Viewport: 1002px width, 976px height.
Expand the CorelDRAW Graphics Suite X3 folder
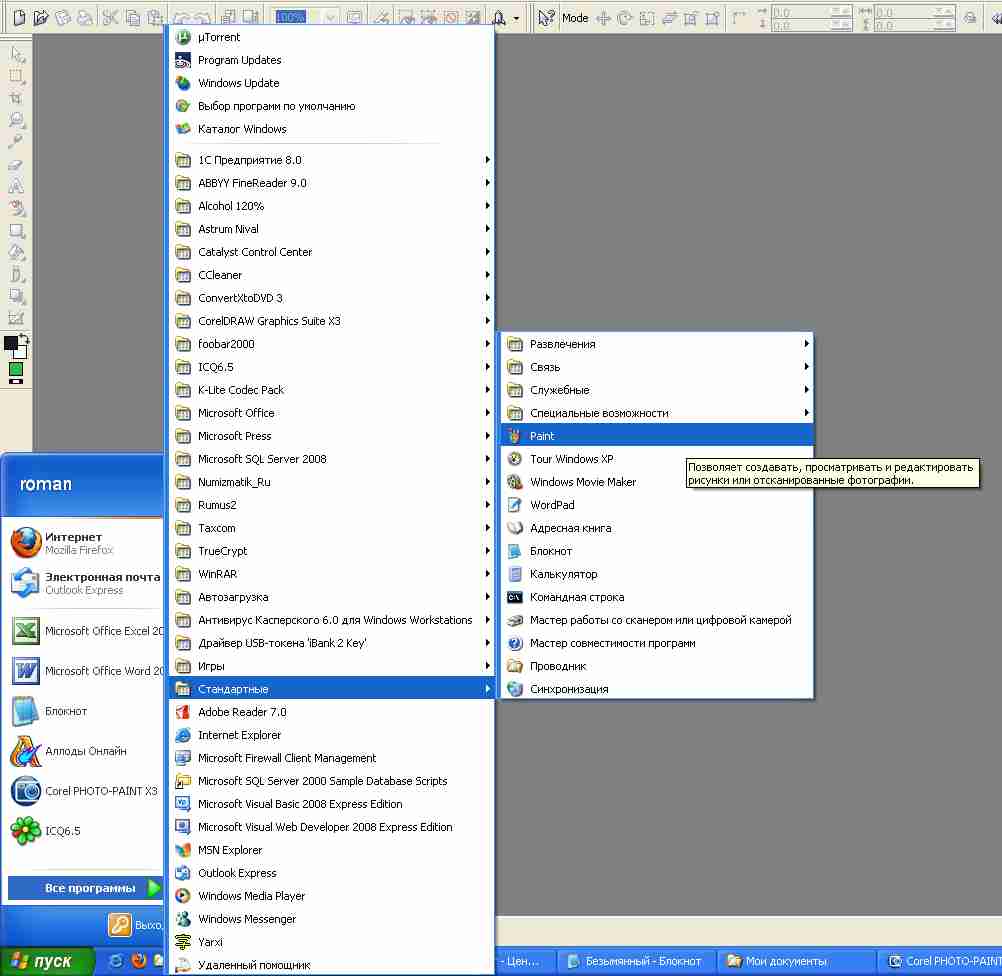tap(331, 321)
